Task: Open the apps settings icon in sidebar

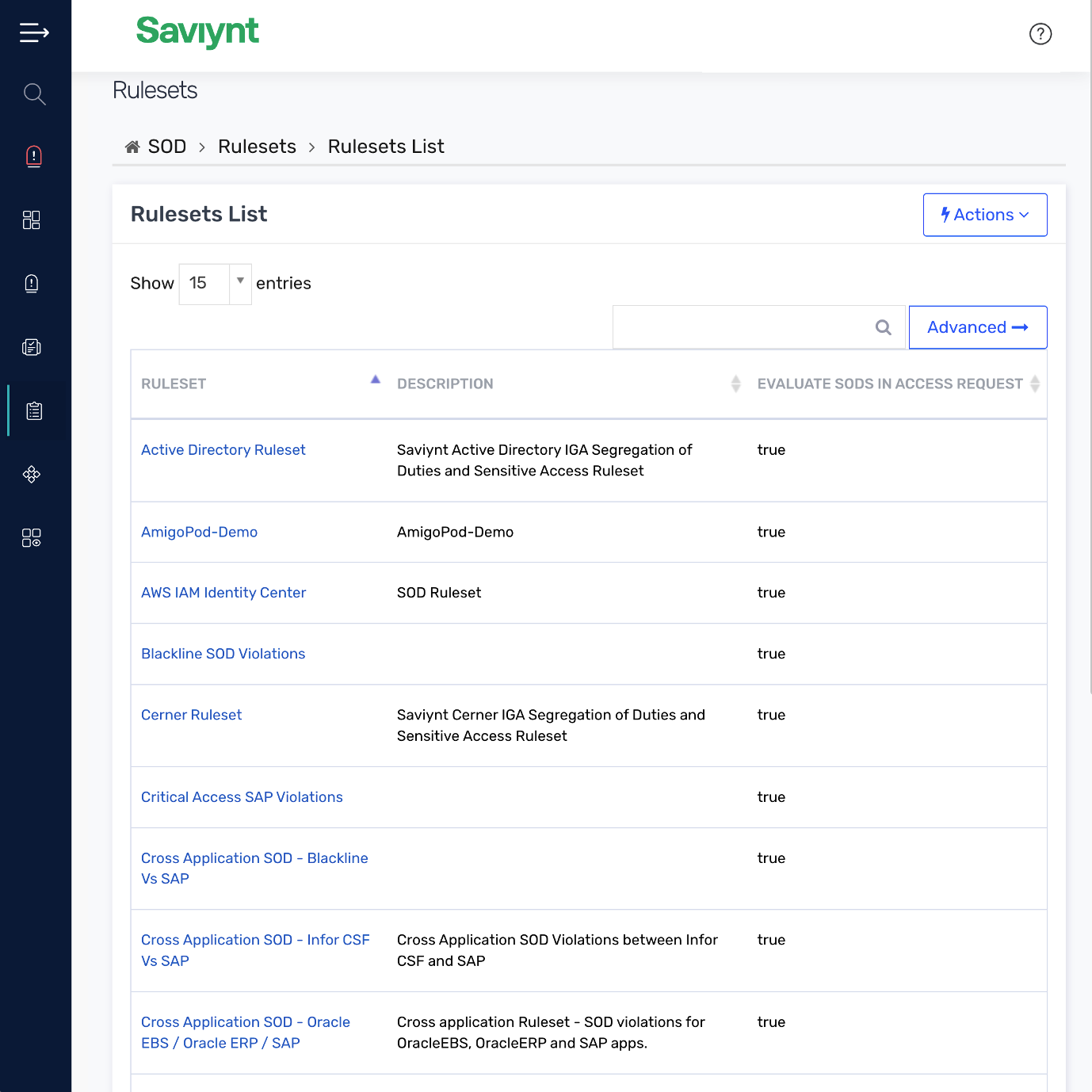Action: click(32, 538)
